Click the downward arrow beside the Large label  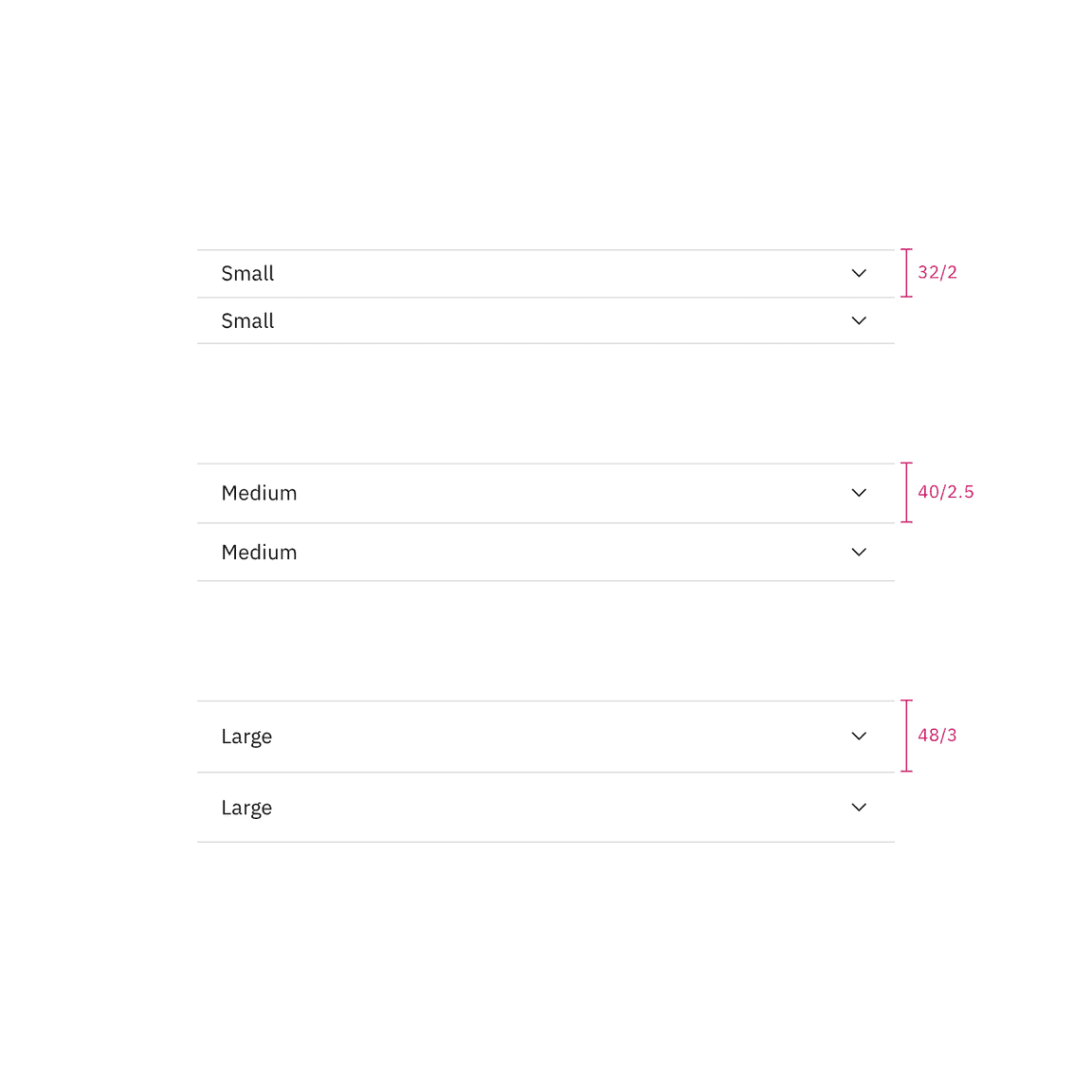coord(859,736)
